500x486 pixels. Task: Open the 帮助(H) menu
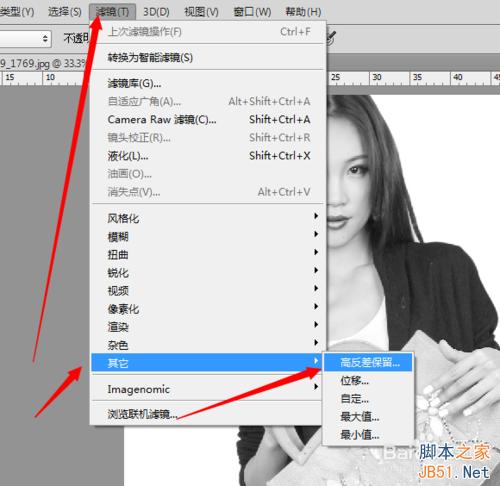pyautogui.click(x=303, y=12)
